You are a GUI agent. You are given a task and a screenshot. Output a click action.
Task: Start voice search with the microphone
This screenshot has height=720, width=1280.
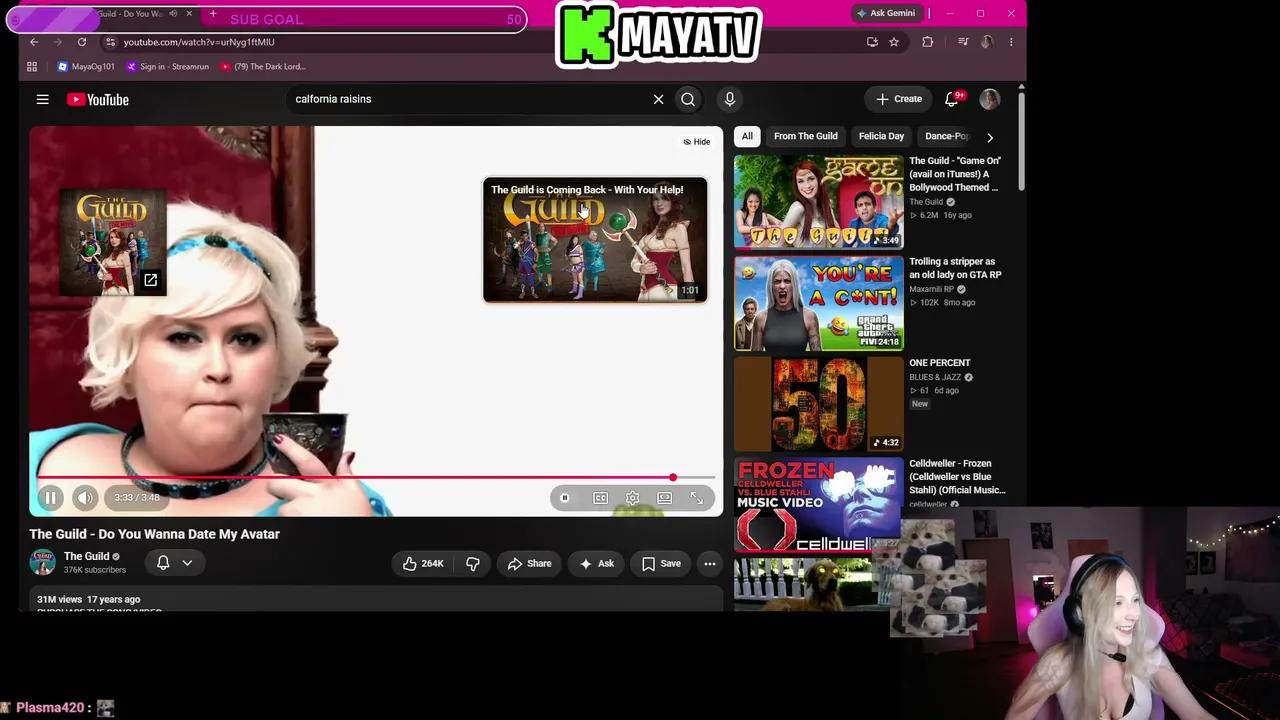[x=730, y=99]
